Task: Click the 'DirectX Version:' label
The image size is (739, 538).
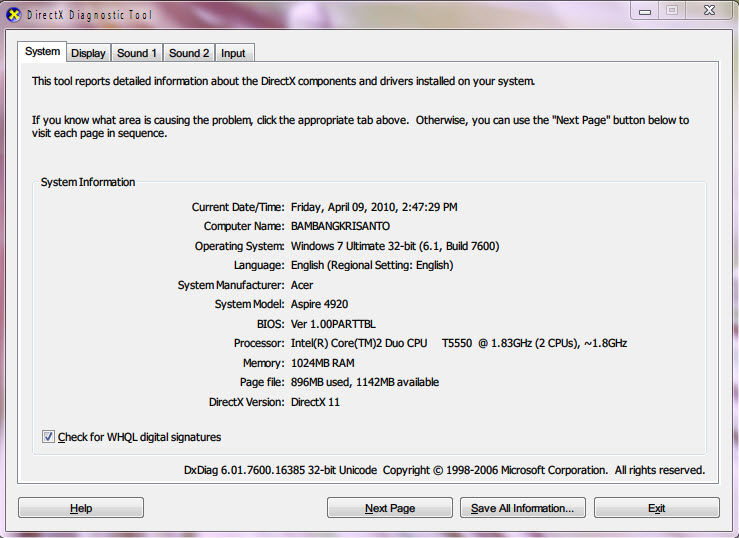Action: coord(247,402)
